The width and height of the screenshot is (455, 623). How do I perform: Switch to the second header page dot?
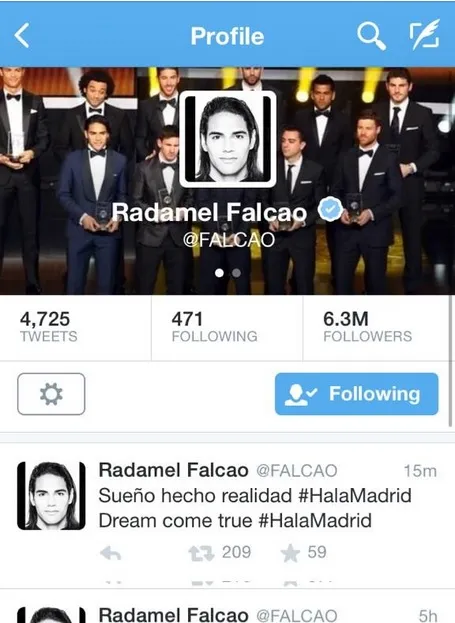236,273
